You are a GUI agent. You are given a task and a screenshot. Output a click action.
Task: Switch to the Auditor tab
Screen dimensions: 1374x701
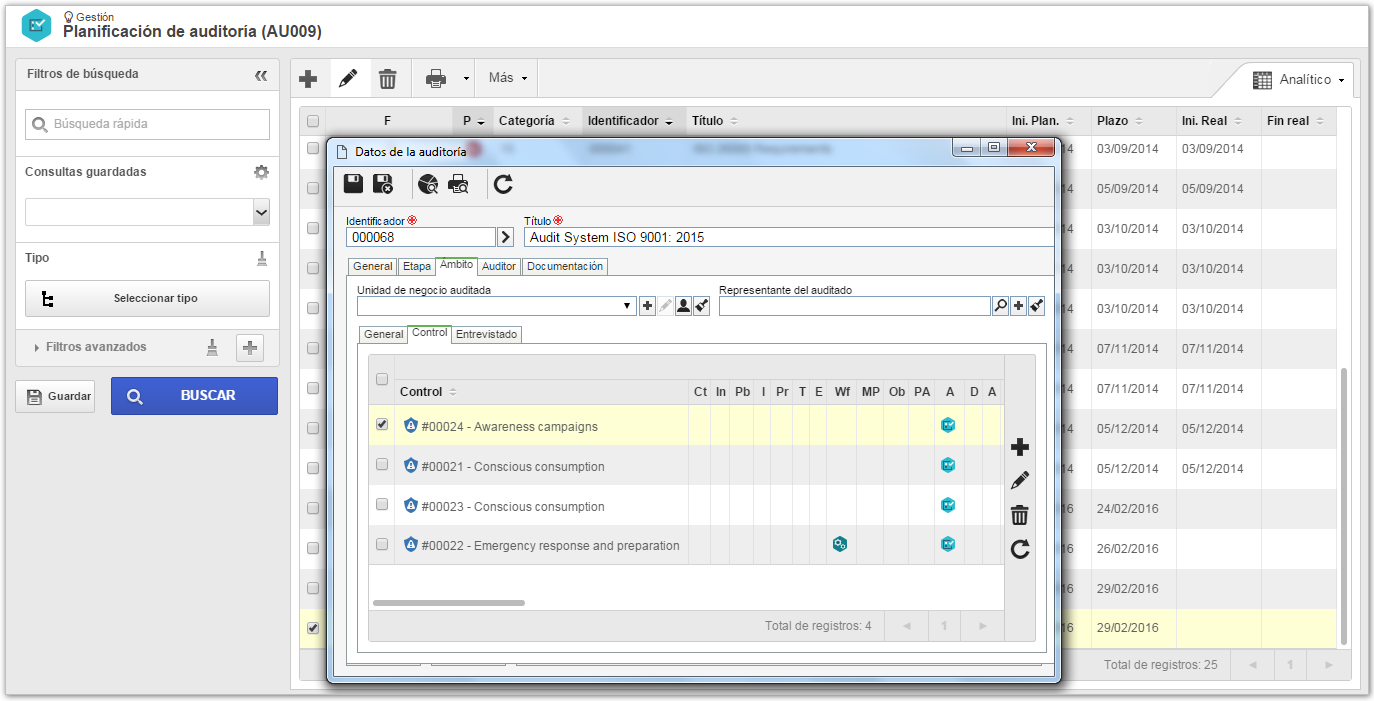click(x=499, y=266)
